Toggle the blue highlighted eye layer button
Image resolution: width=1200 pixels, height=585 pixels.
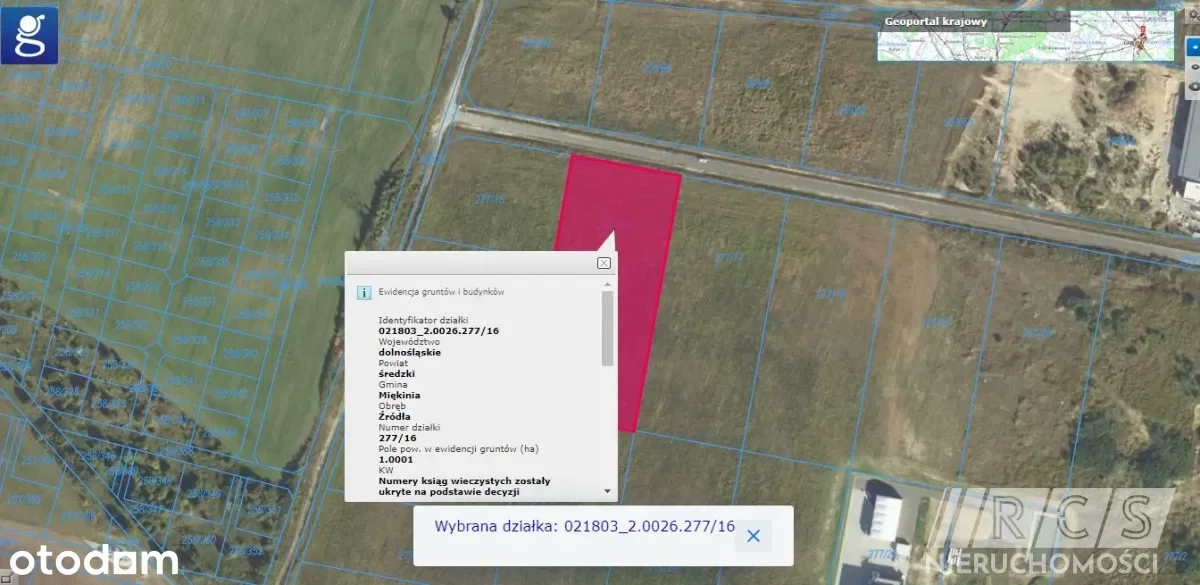click(x=1192, y=46)
